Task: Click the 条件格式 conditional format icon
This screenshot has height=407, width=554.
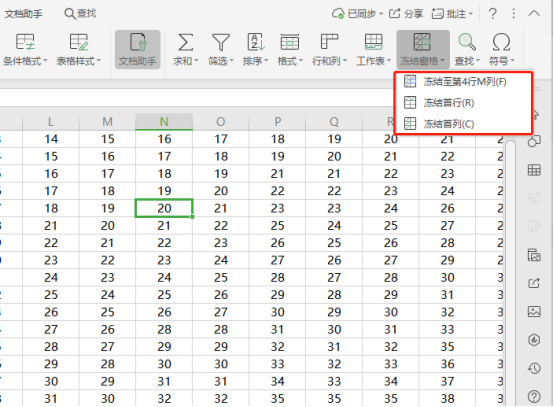Action: tap(25, 42)
